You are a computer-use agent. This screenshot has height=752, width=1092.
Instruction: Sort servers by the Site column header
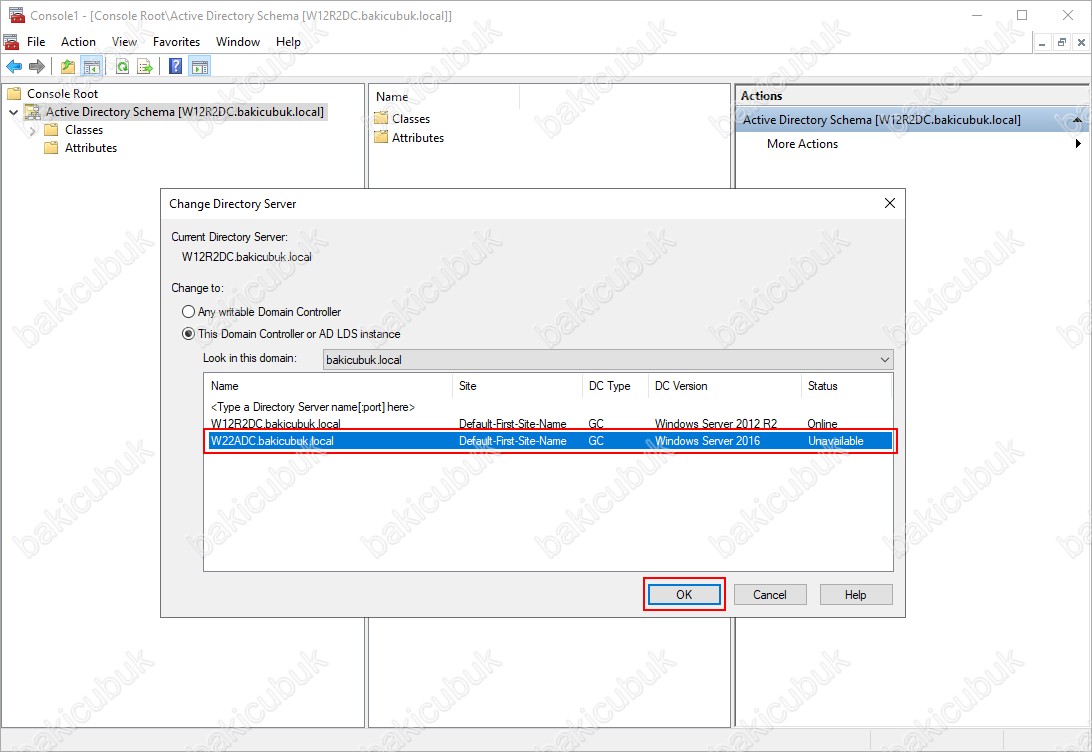tap(517, 386)
